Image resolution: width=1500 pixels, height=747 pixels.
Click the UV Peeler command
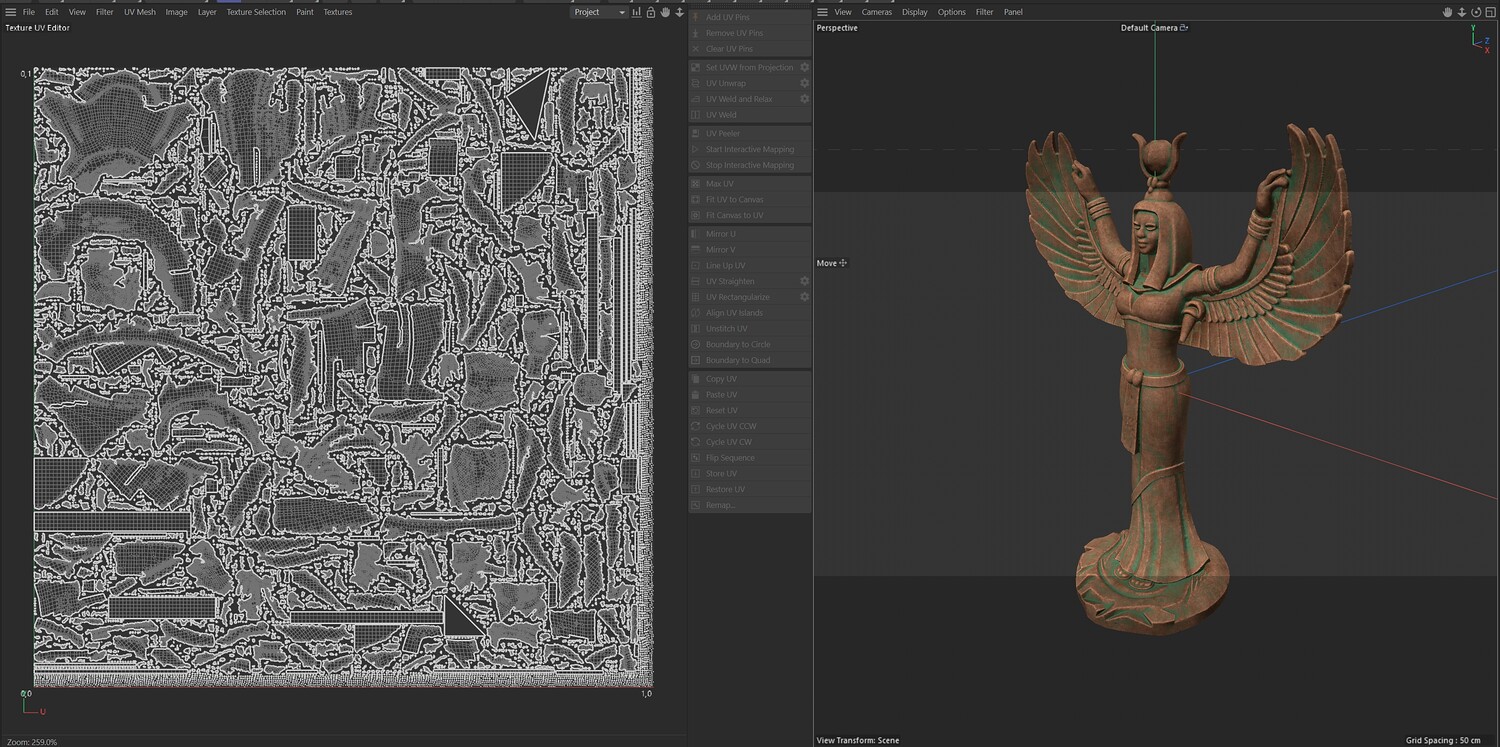(723, 133)
